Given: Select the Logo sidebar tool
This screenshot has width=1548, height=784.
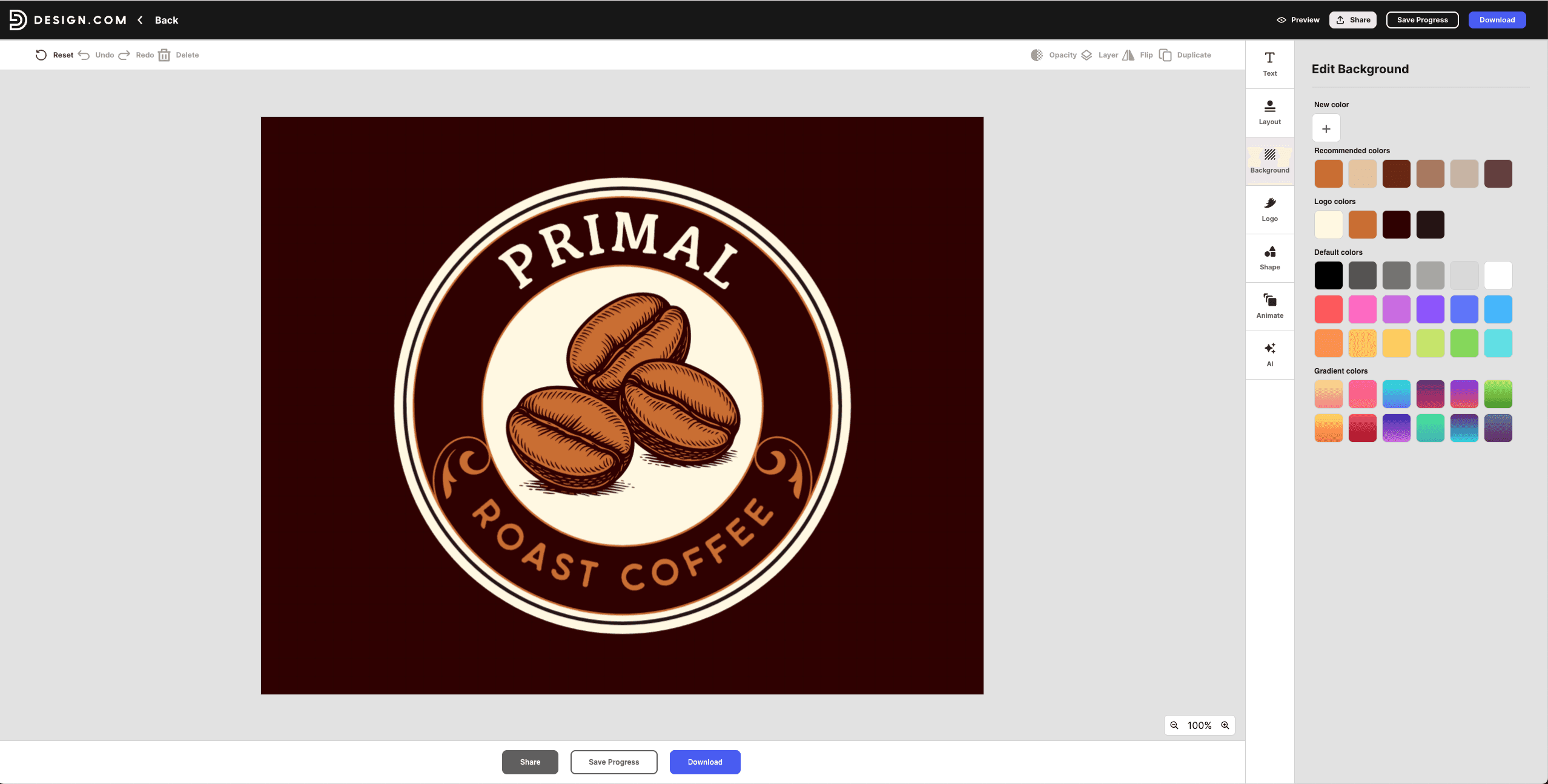Looking at the screenshot, I should point(1269,209).
